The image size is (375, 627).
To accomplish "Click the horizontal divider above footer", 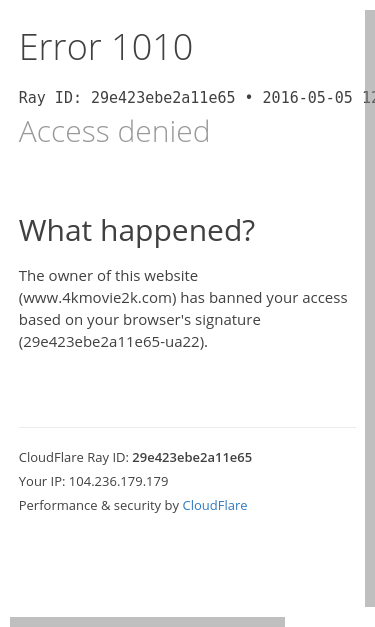I will point(187,427).
